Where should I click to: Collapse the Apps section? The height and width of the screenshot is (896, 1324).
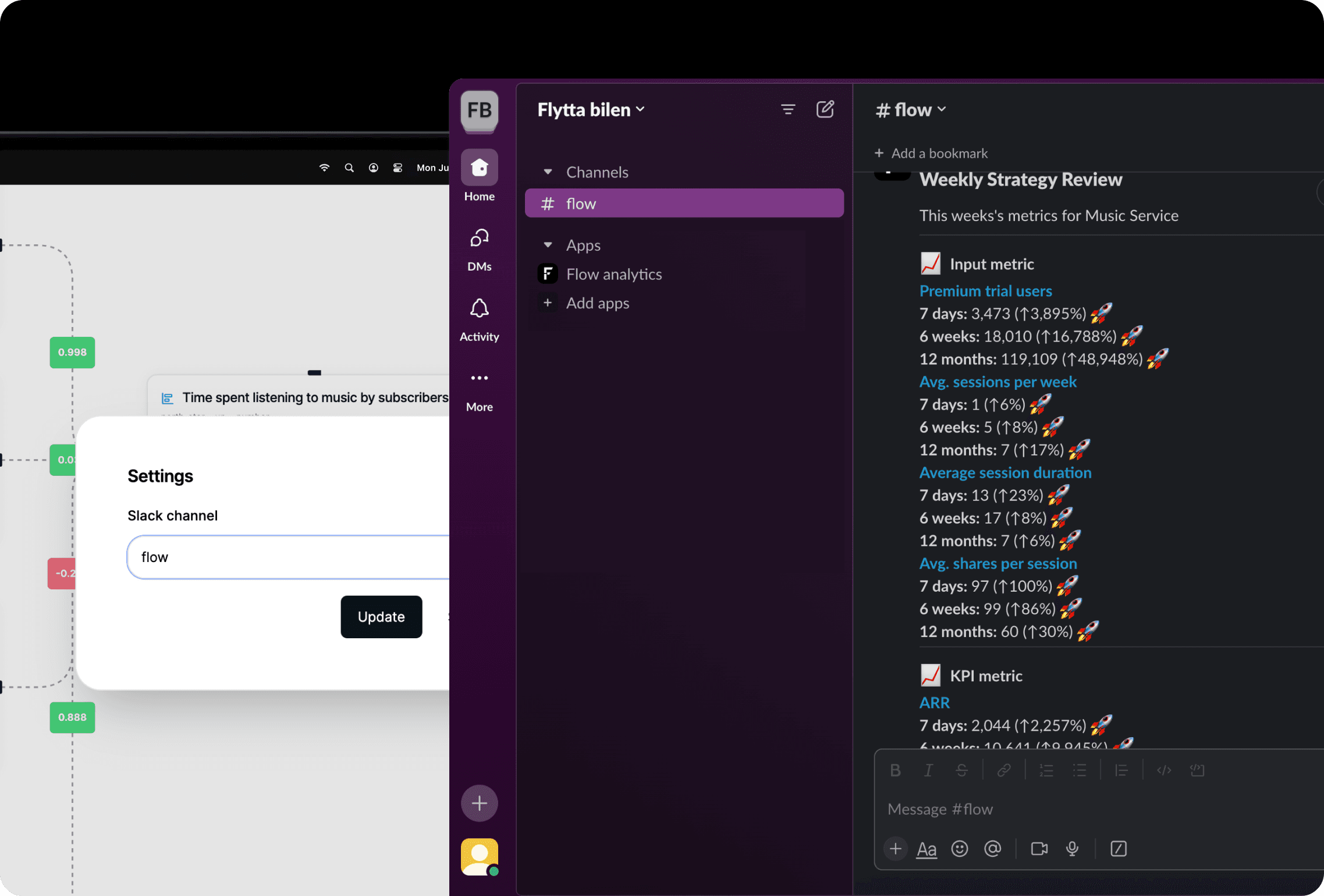(x=548, y=245)
